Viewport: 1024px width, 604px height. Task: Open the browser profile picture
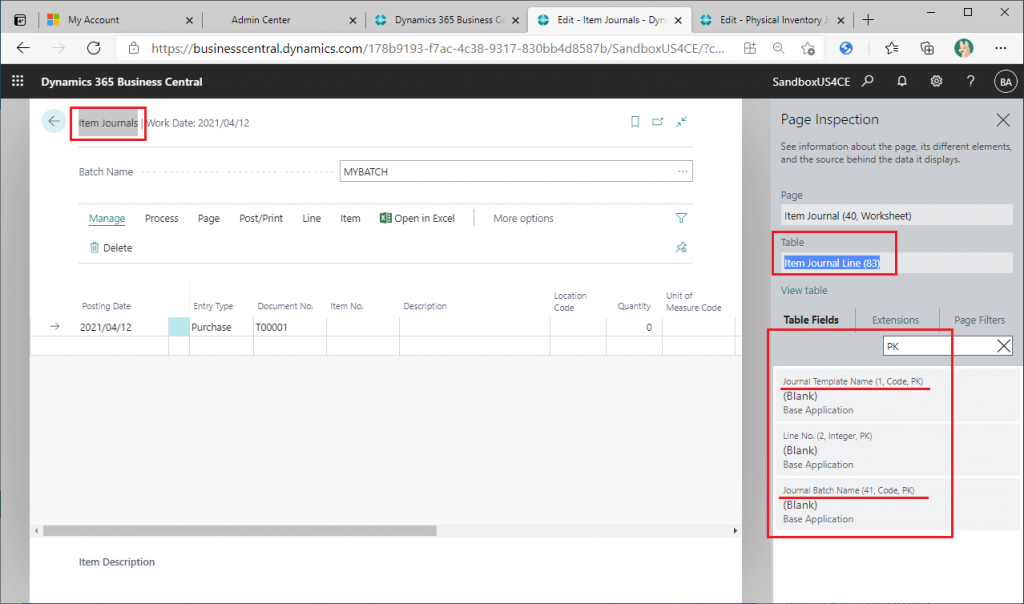[x=963, y=48]
